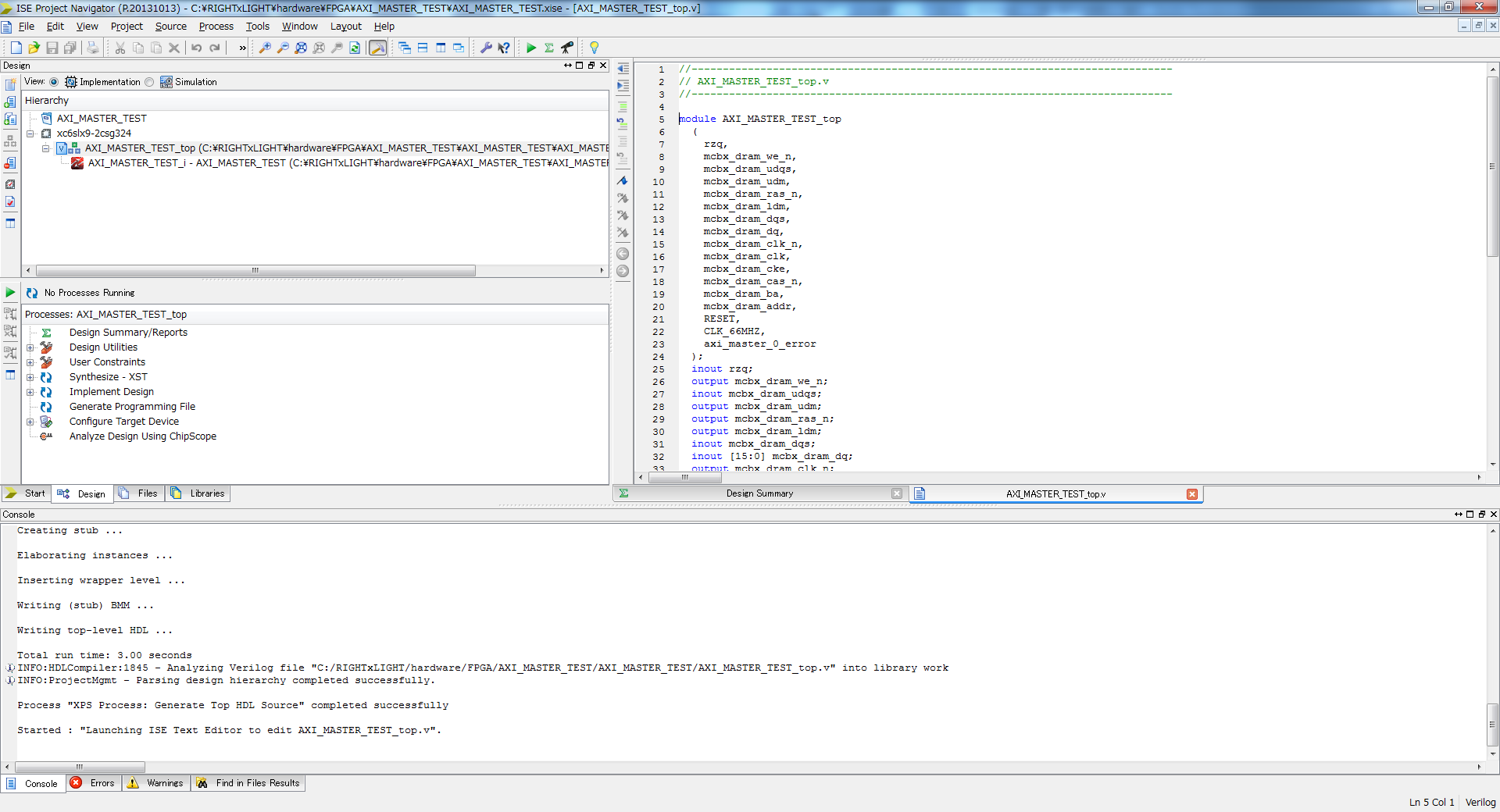Screen dimensions: 1500x812
Task: Switch to the Libraries panel tab
Action: tap(198, 493)
